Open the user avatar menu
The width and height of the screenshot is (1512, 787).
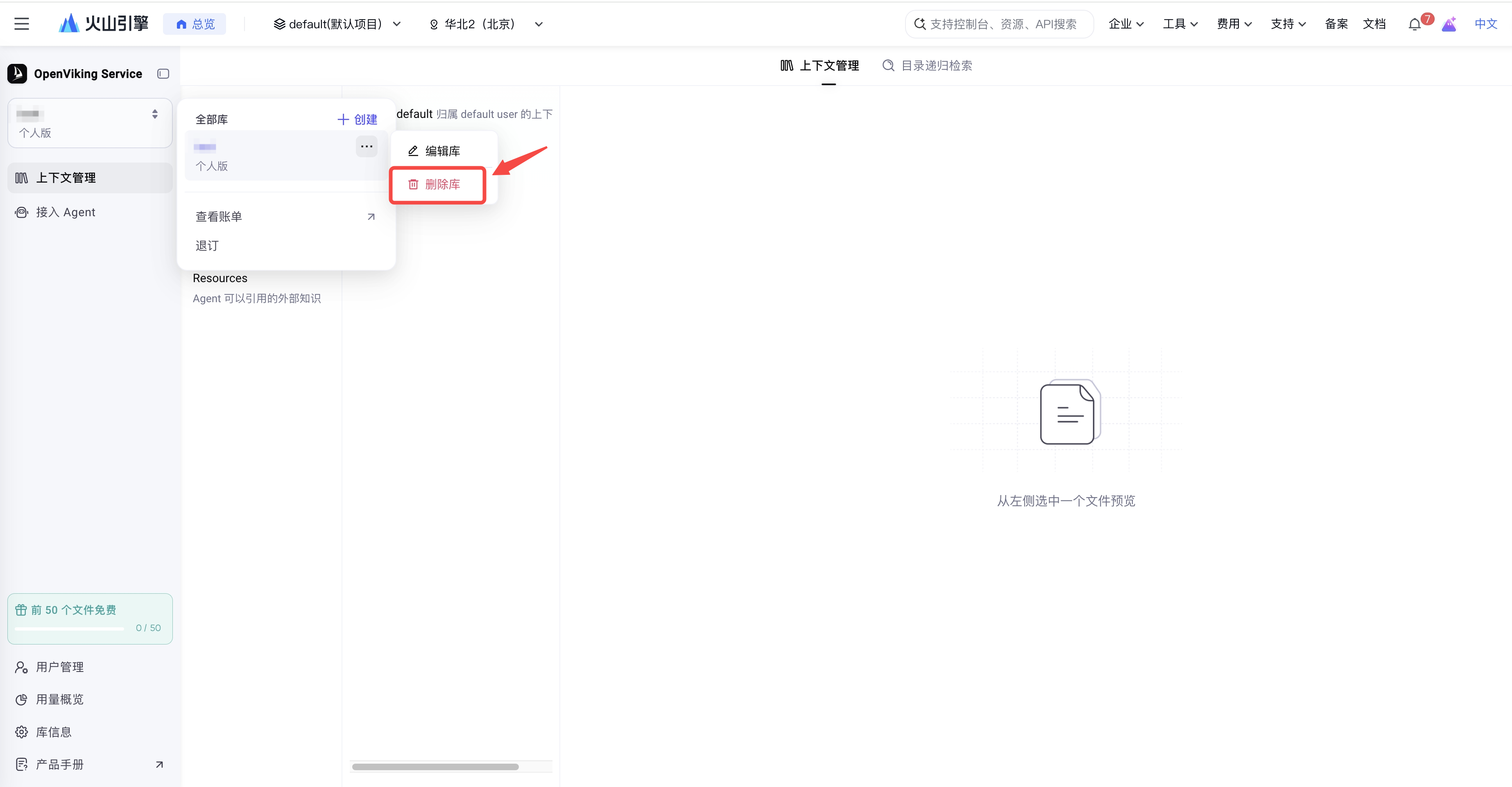1449,24
